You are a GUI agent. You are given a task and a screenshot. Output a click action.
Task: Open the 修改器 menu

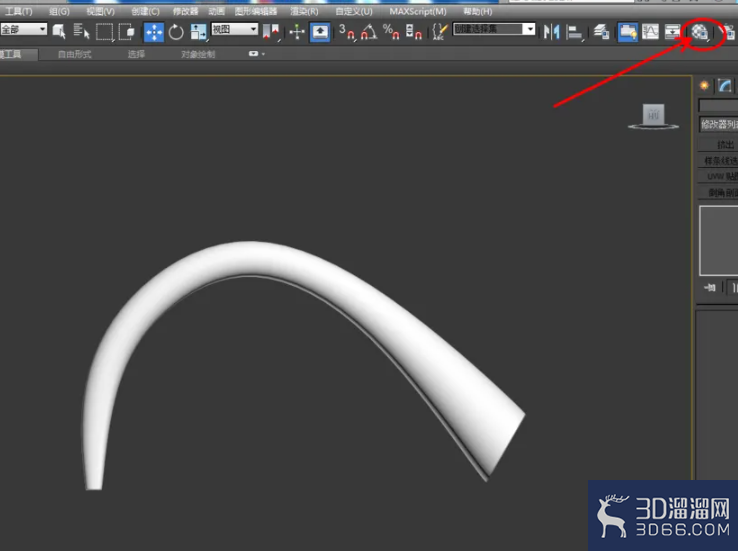tap(185, 11)
